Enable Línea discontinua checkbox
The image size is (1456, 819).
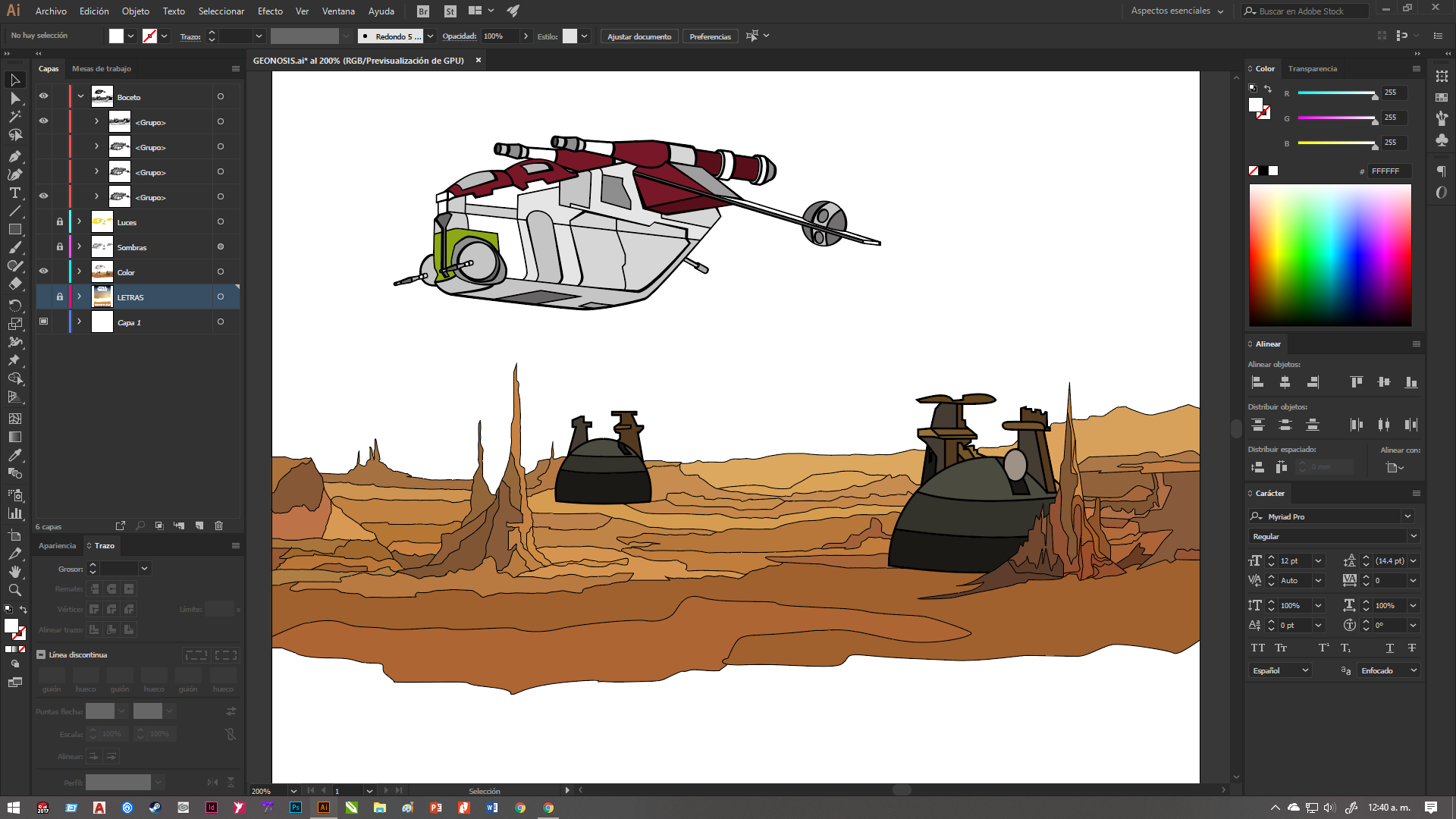(x=41, y=654)
